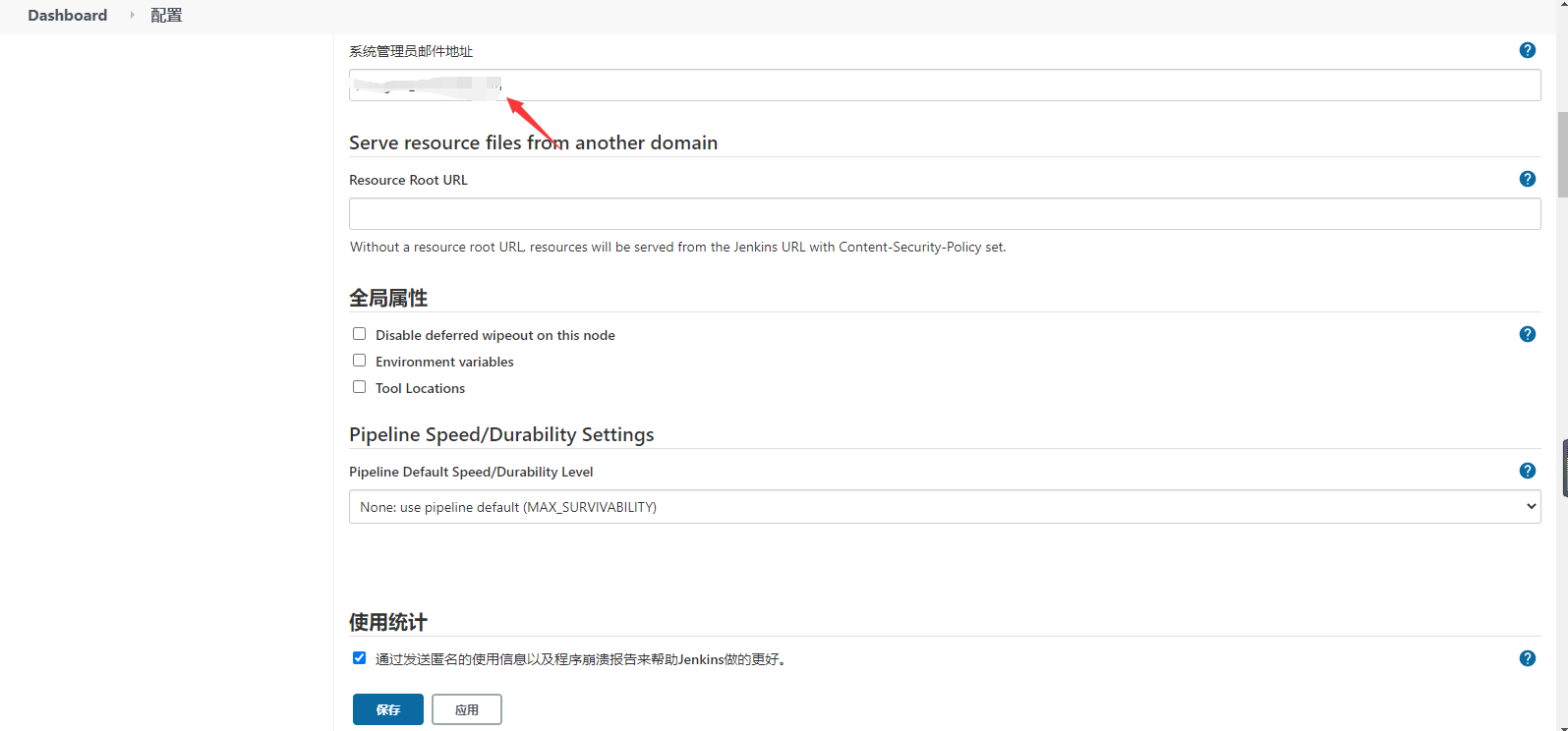Open help icon beside Disable deferred wipeout
This screenshot has height=731, width=1568.
pos(1527,334)
